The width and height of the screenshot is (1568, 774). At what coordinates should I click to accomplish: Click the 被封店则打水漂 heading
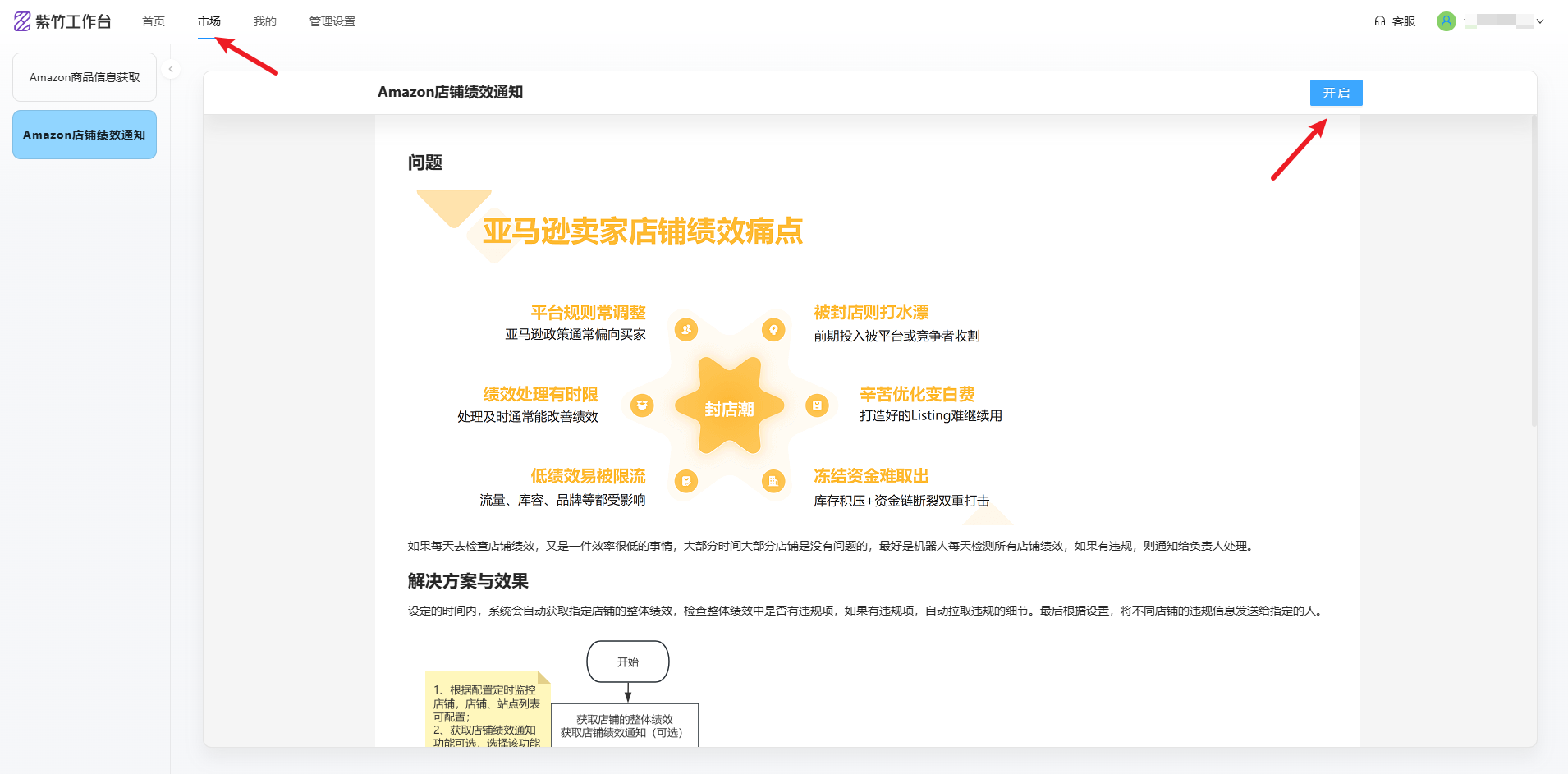coord(871,313)
